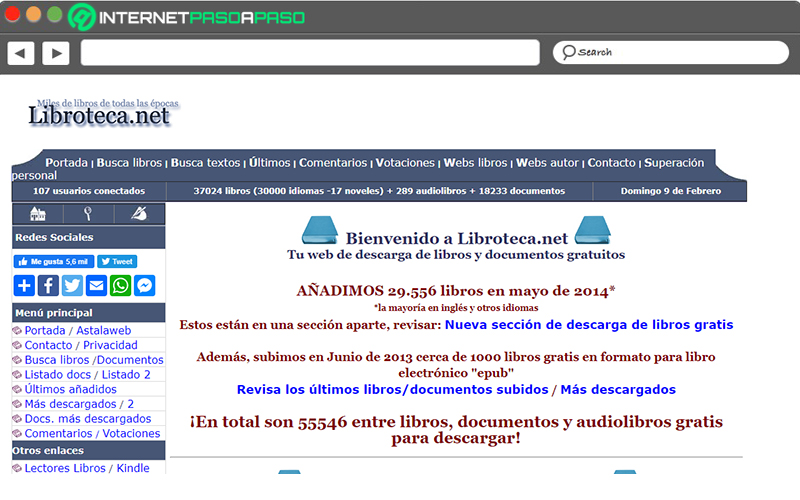This screenshot has height=500, width=800.
Task: Open Revisa los últimos libros/documentos subidos link
Action: tap(392, 390)
